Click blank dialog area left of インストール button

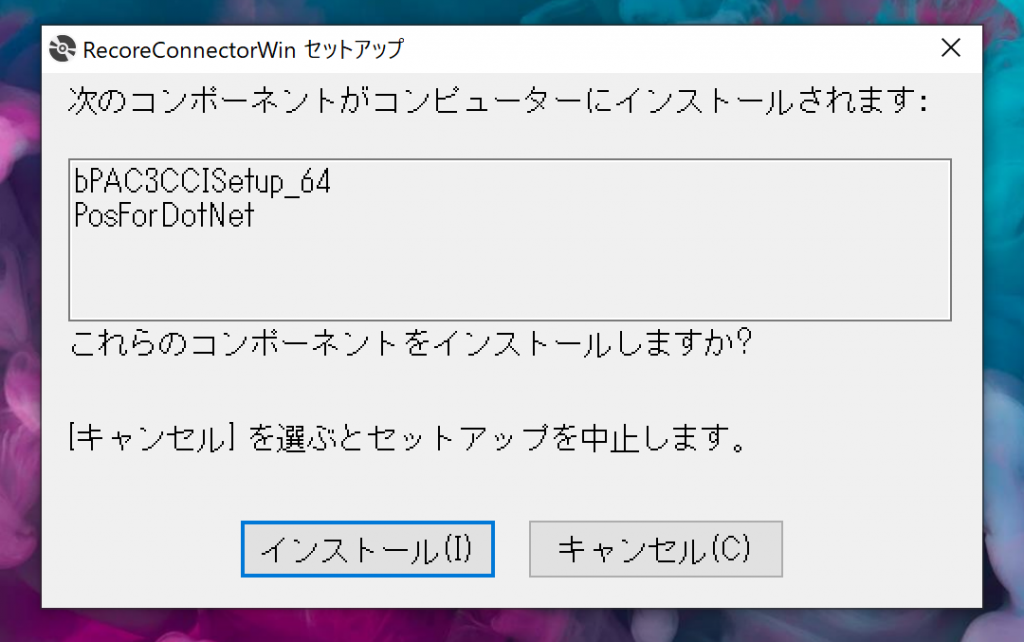[140, 549]
